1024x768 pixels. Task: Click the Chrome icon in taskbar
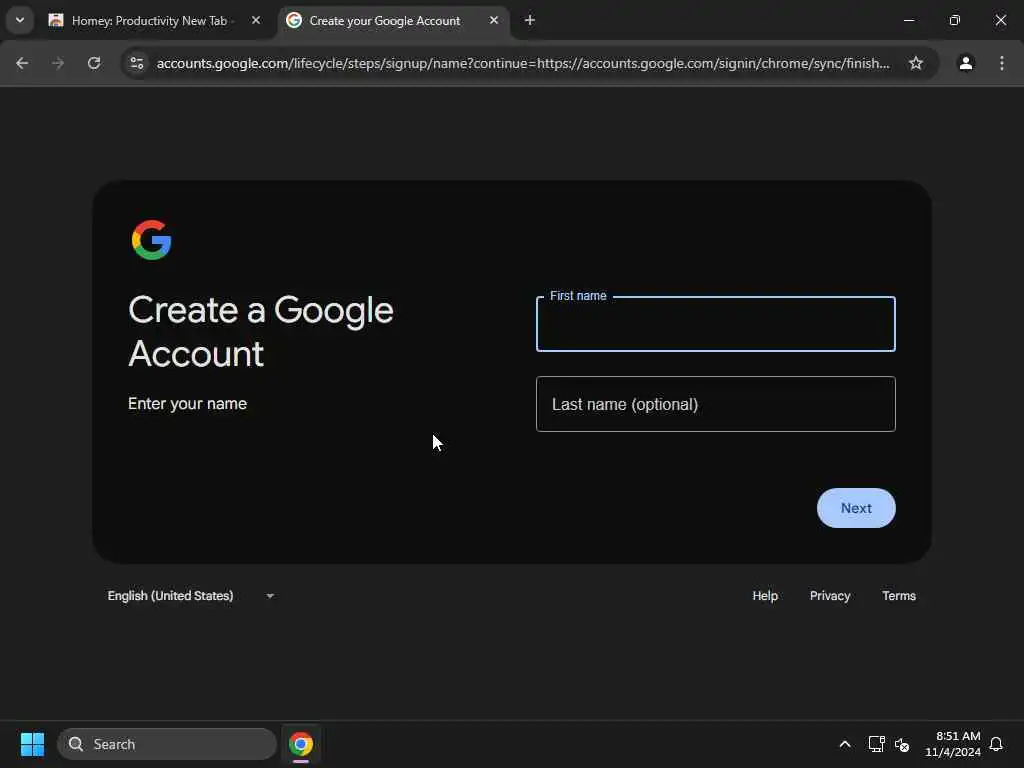pos(301,744)
